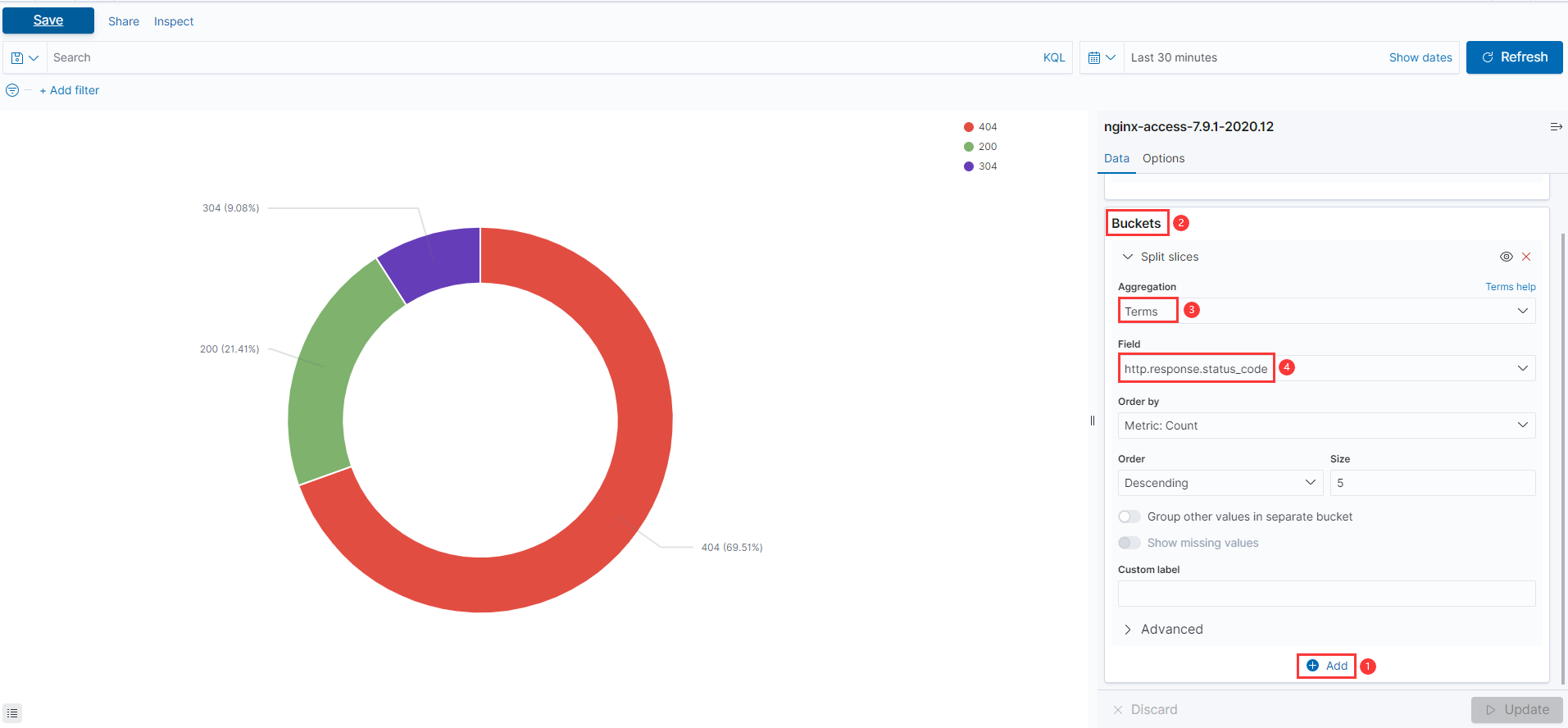Viewport: 1568px width, 728px height.
Task: Click the red 404 legend color dot
Action: [x=969, y=127]
